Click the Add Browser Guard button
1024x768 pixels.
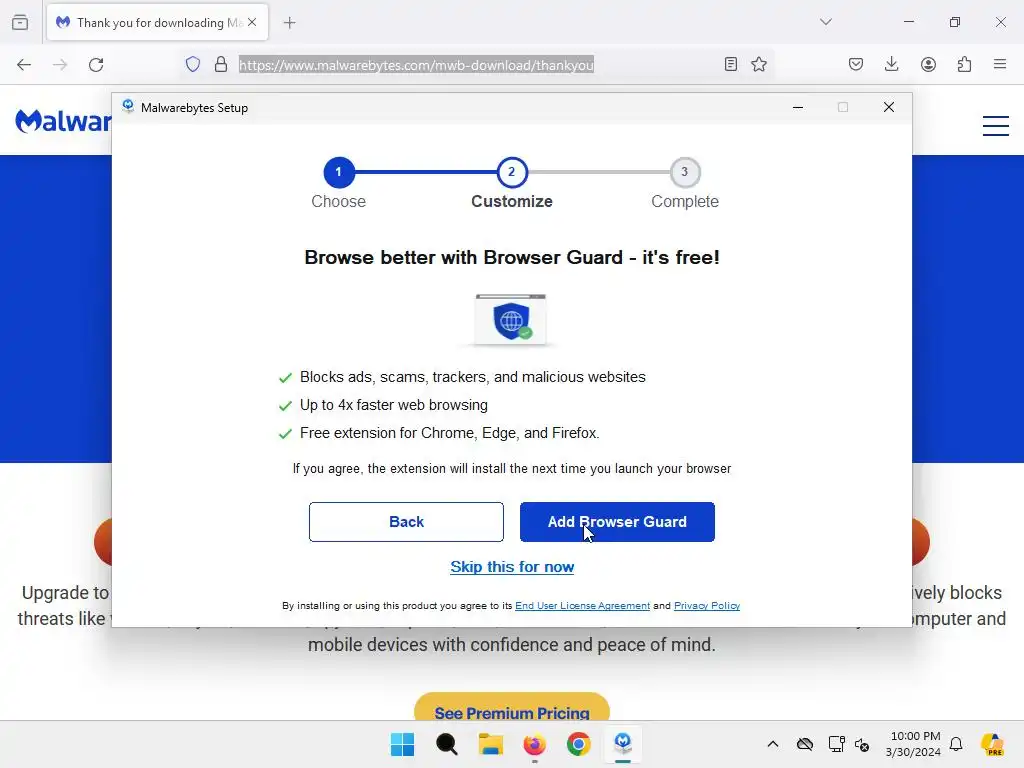point(617,522)
